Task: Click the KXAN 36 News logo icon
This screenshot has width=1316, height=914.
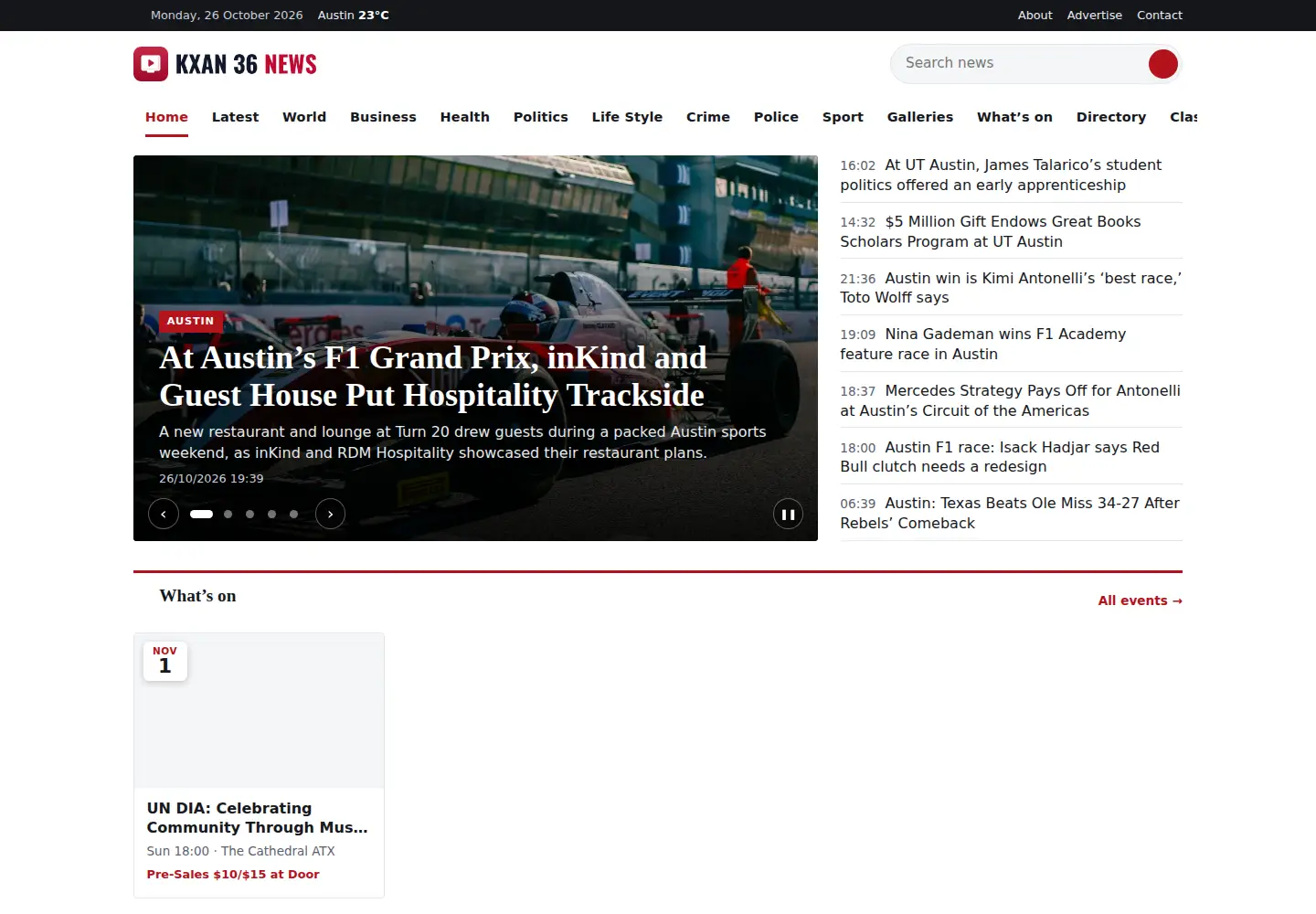Action: [x=151, y=64]
